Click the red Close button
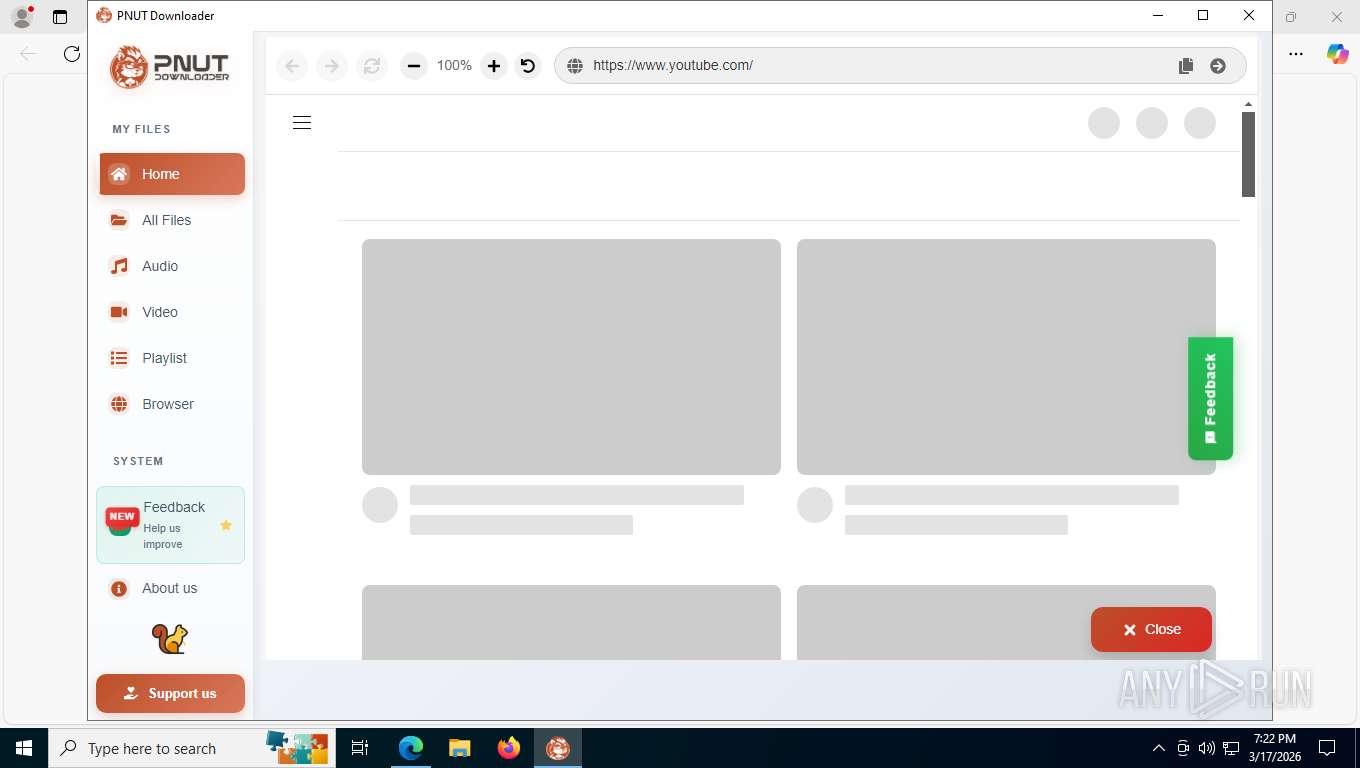This screenshot has height=768, width=1360. point(1151,629)
